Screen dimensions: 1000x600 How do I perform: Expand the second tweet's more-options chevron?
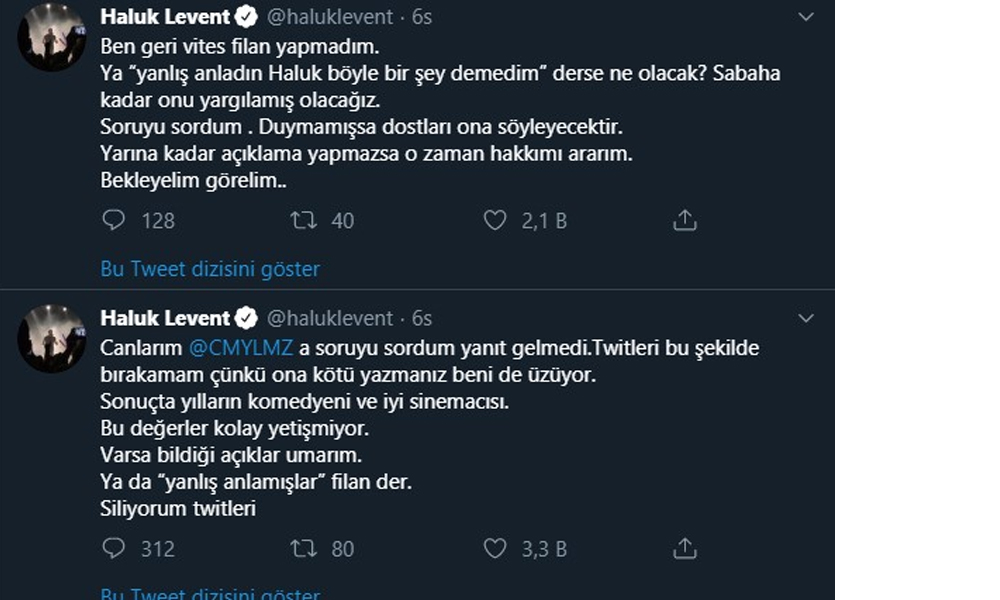tap(805, 318)
